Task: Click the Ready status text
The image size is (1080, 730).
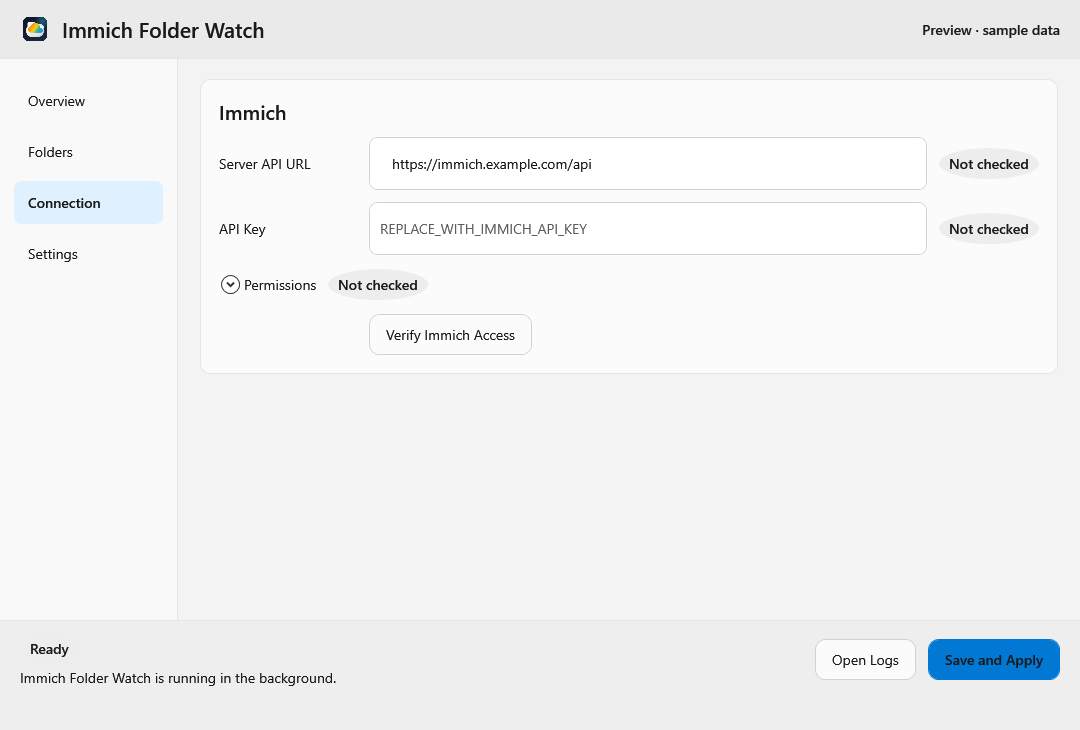Action: [49, 649]
